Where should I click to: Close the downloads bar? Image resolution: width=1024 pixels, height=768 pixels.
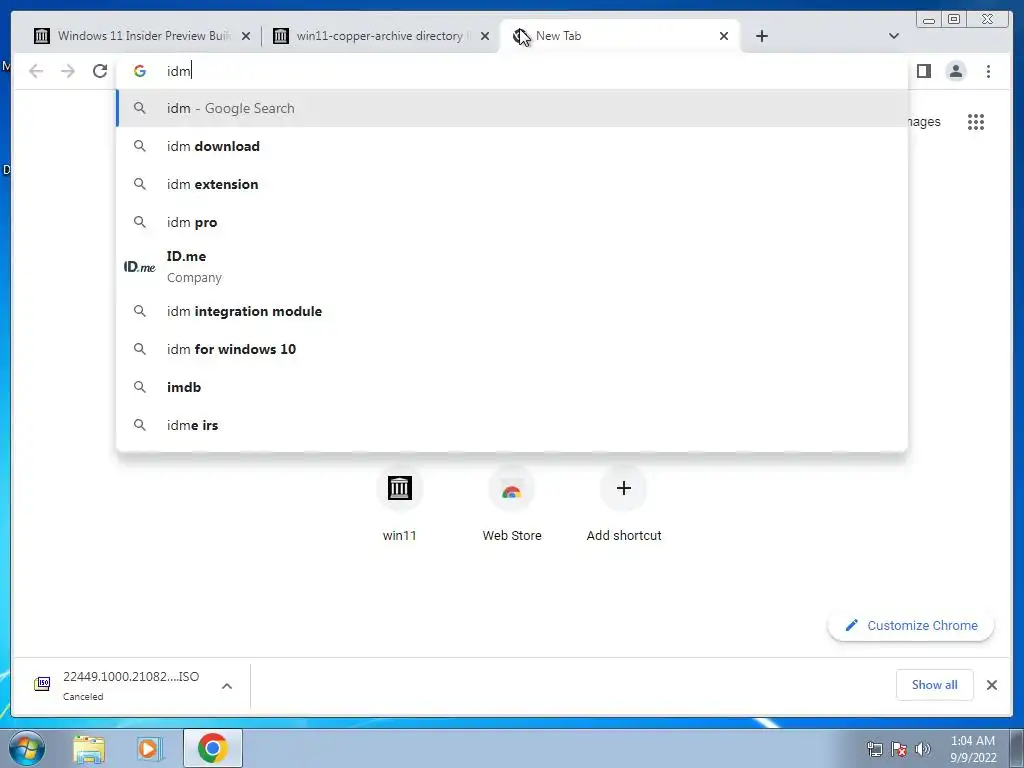992,685
